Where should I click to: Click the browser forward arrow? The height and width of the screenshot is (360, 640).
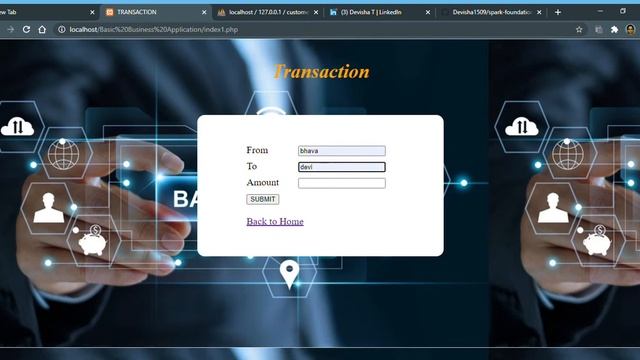click(11, 29)
